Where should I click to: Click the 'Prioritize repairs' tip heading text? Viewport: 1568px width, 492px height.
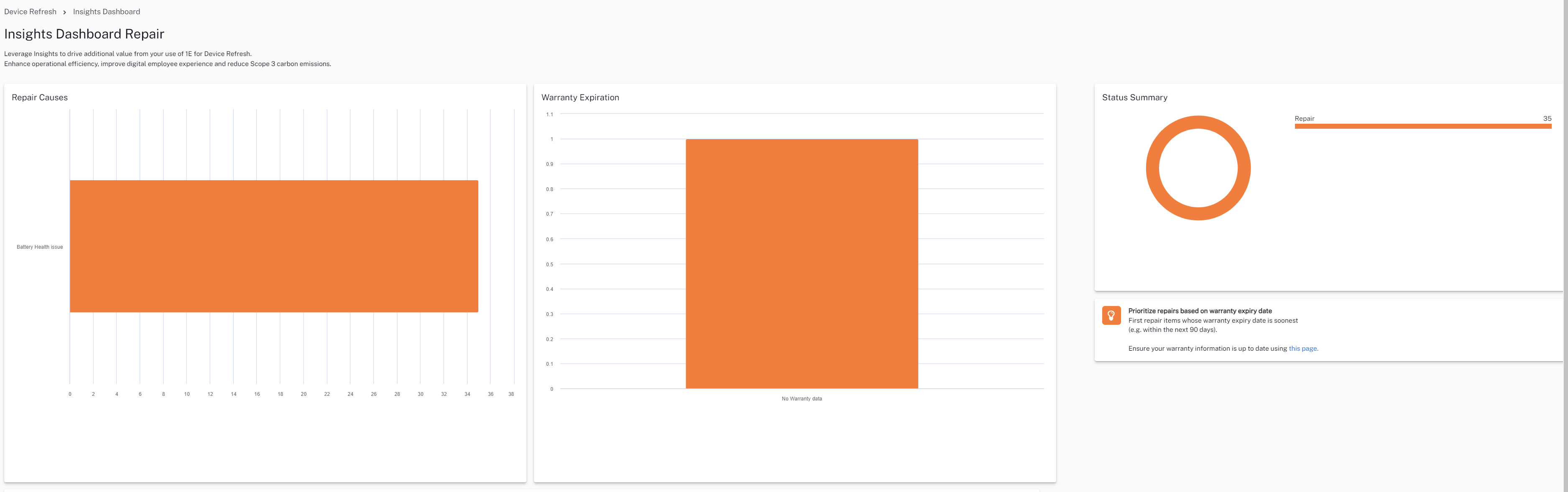pyautogui.click(x=1200, y=311)
